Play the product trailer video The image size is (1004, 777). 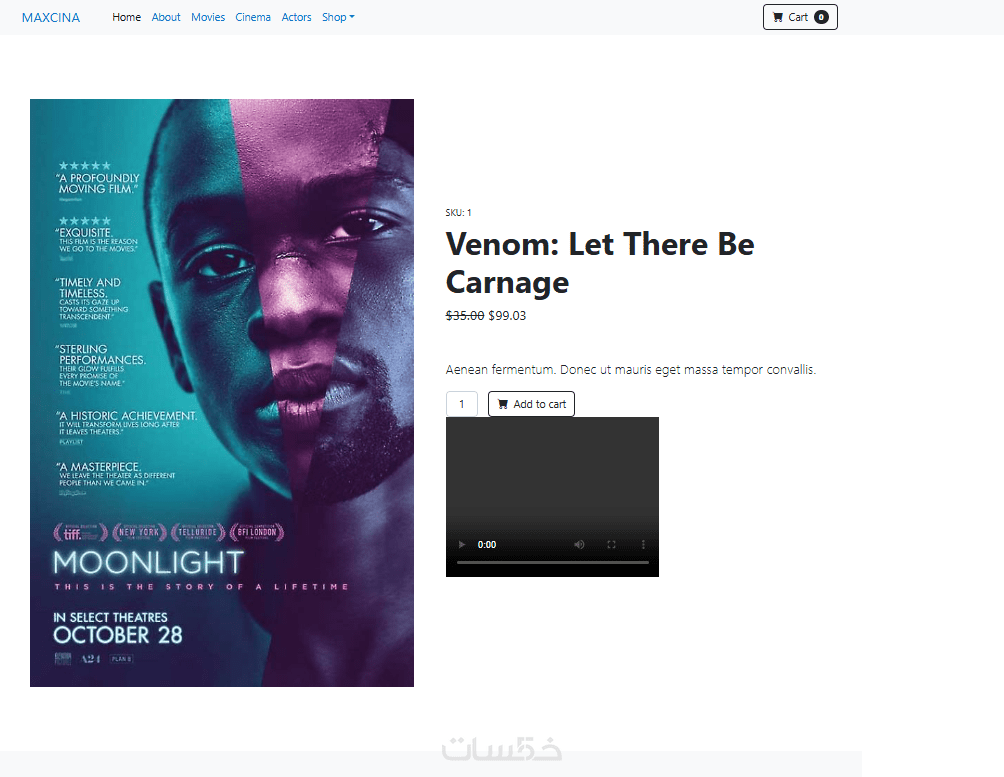462,544
